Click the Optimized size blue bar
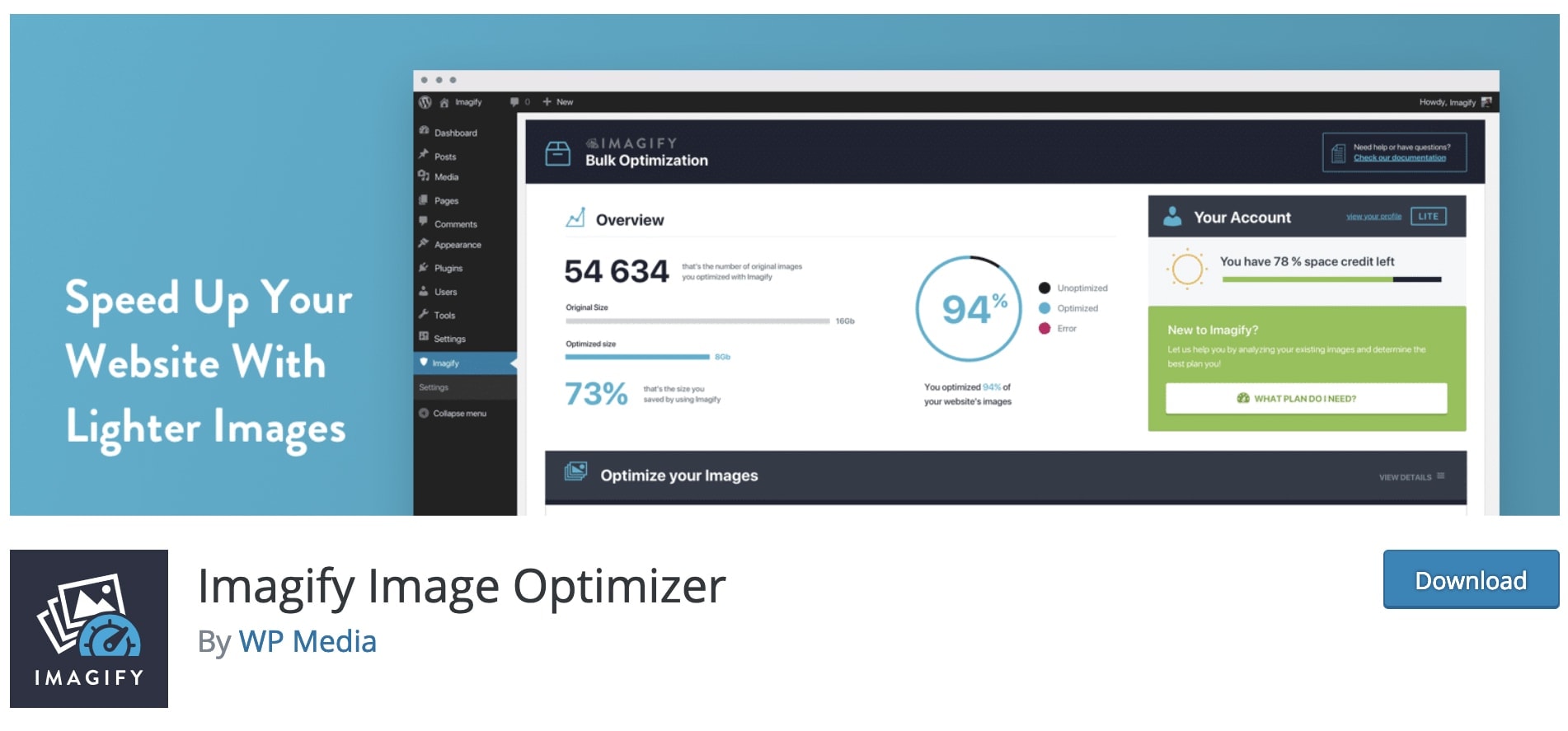1568x731 pixels. 637,357
